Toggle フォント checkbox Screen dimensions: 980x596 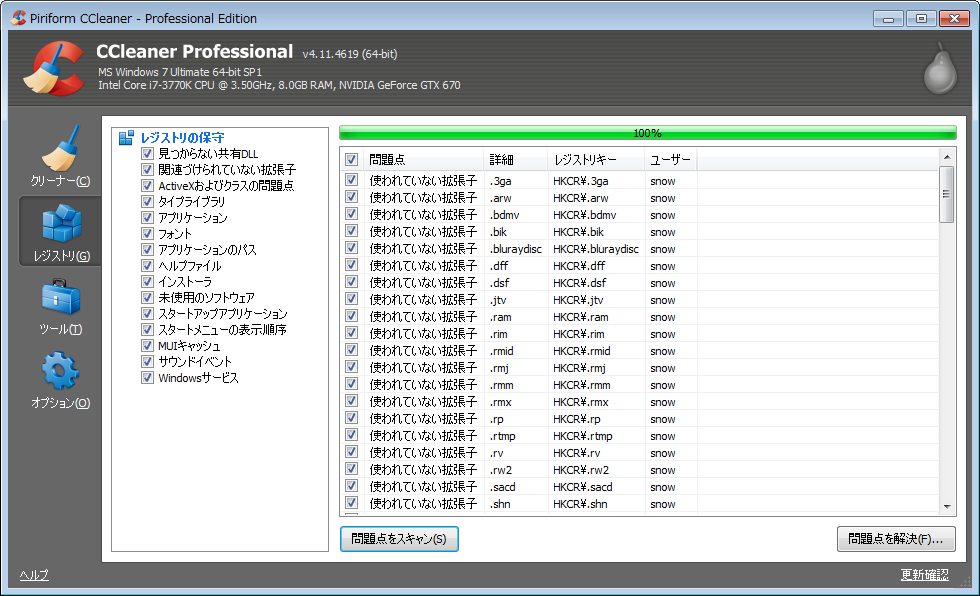tap(148, 234)
